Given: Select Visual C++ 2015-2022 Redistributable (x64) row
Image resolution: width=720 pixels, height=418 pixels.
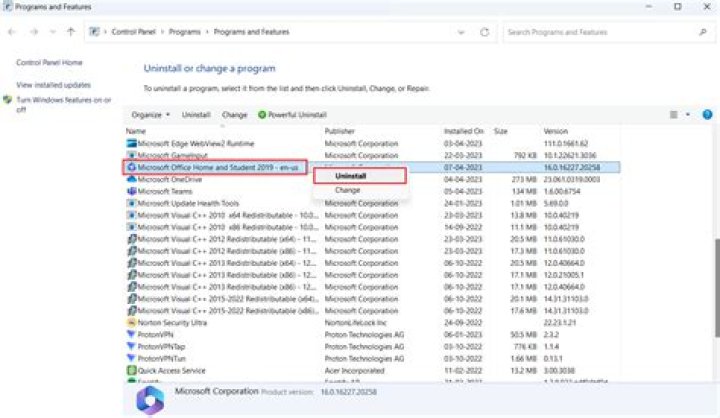Looking at the screenshot, I should (x=372, y=299).
